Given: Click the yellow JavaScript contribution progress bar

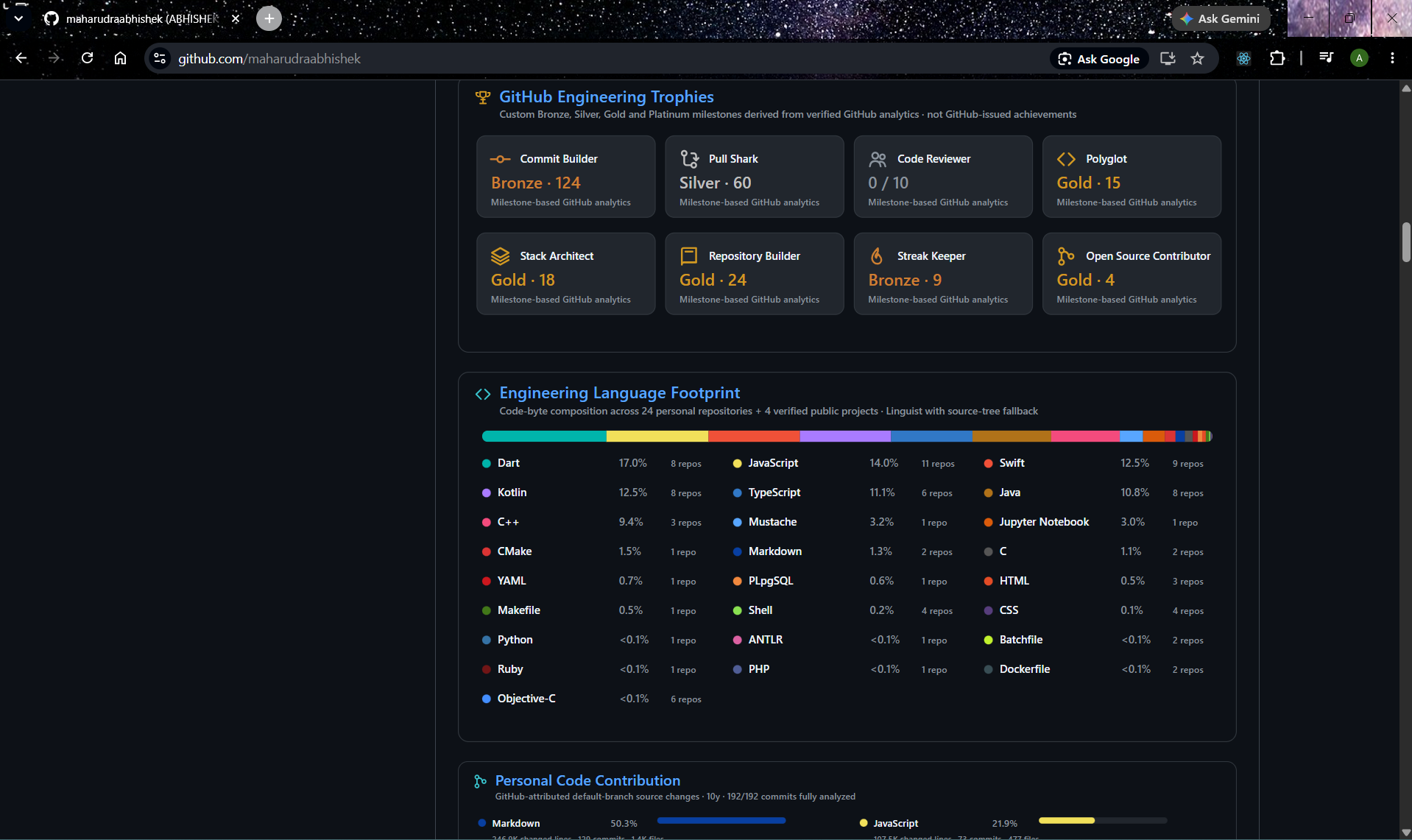Looking at the screenshot, I should pos(1066,820).
